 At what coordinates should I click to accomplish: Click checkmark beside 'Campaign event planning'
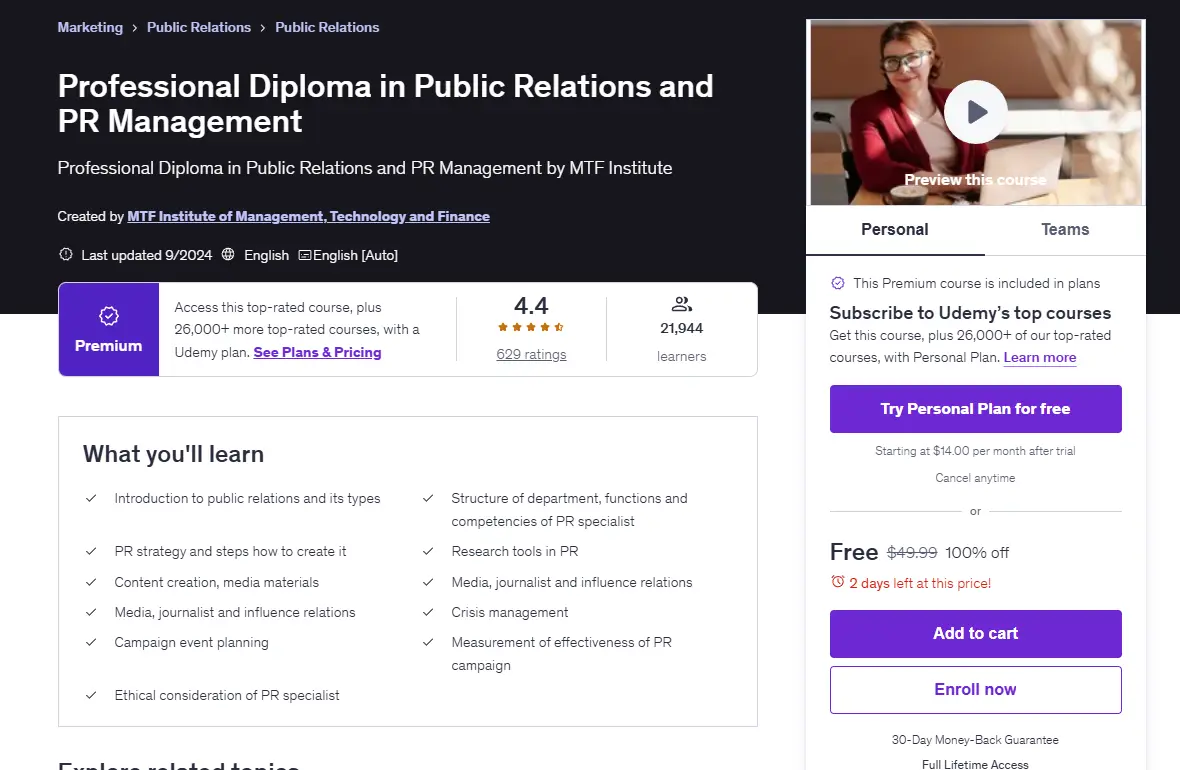91,642
